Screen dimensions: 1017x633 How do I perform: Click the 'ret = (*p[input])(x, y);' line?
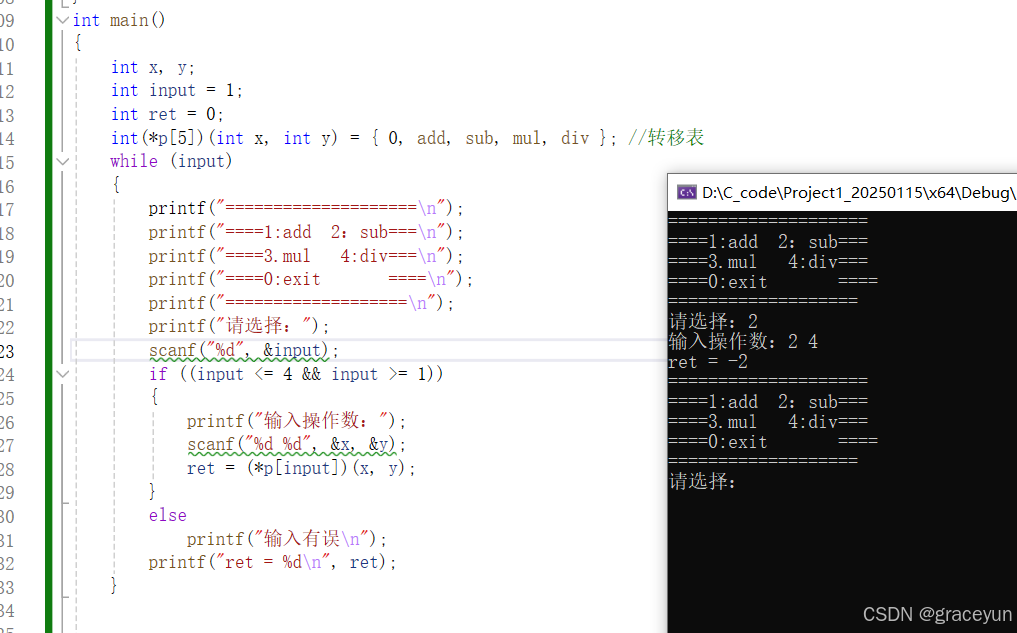click(x=301, y=468)
